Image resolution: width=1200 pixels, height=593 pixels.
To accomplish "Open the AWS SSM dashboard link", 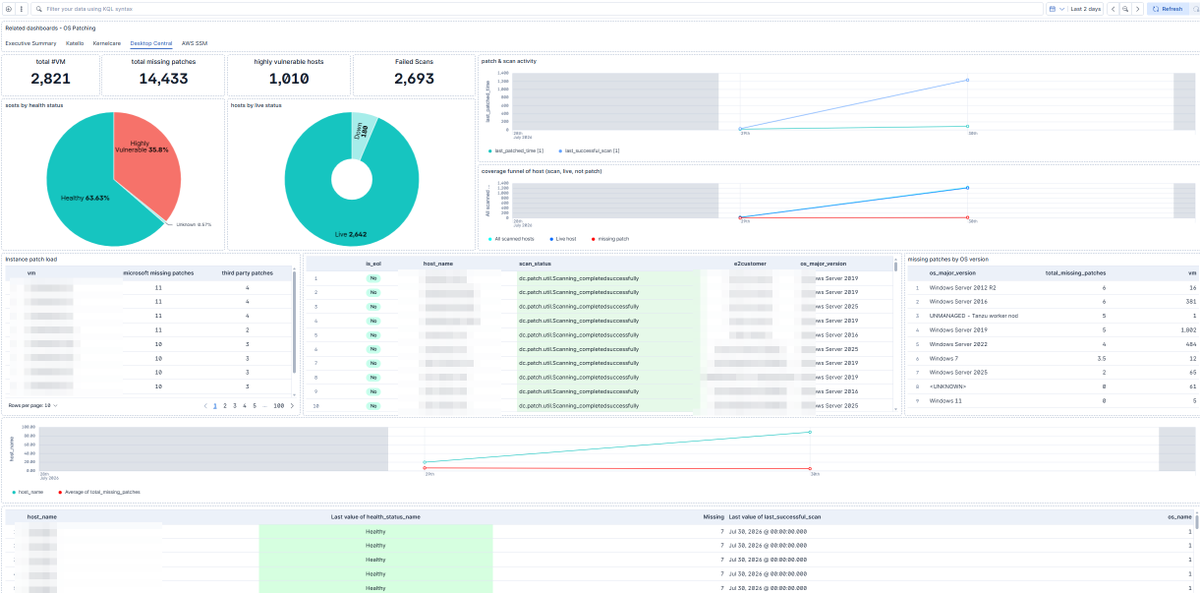I will pyautogui.click(x=194, y=43).
